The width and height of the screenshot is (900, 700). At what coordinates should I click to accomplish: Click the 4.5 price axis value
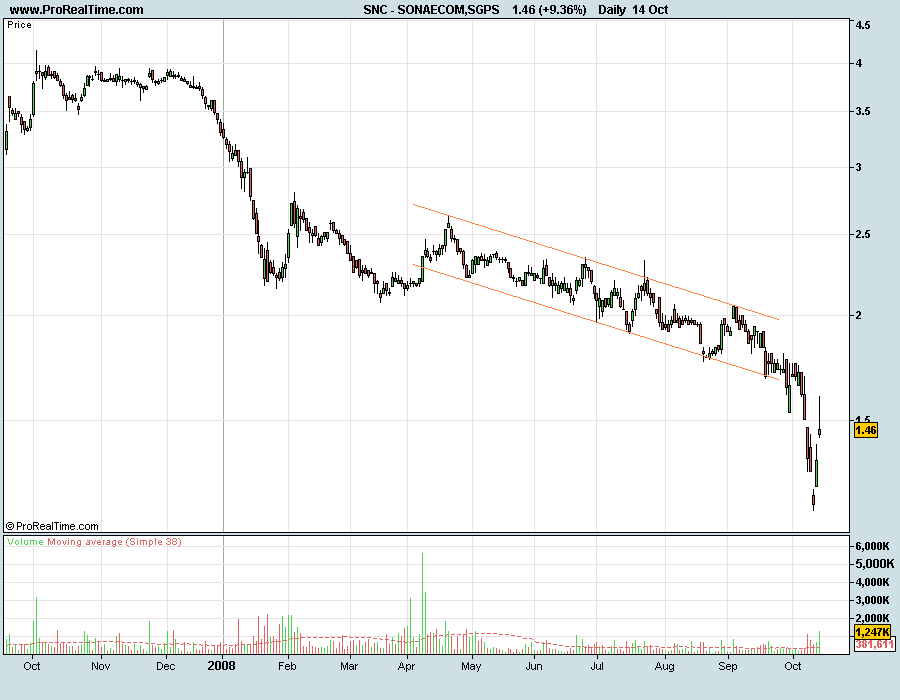pos(863,25)
